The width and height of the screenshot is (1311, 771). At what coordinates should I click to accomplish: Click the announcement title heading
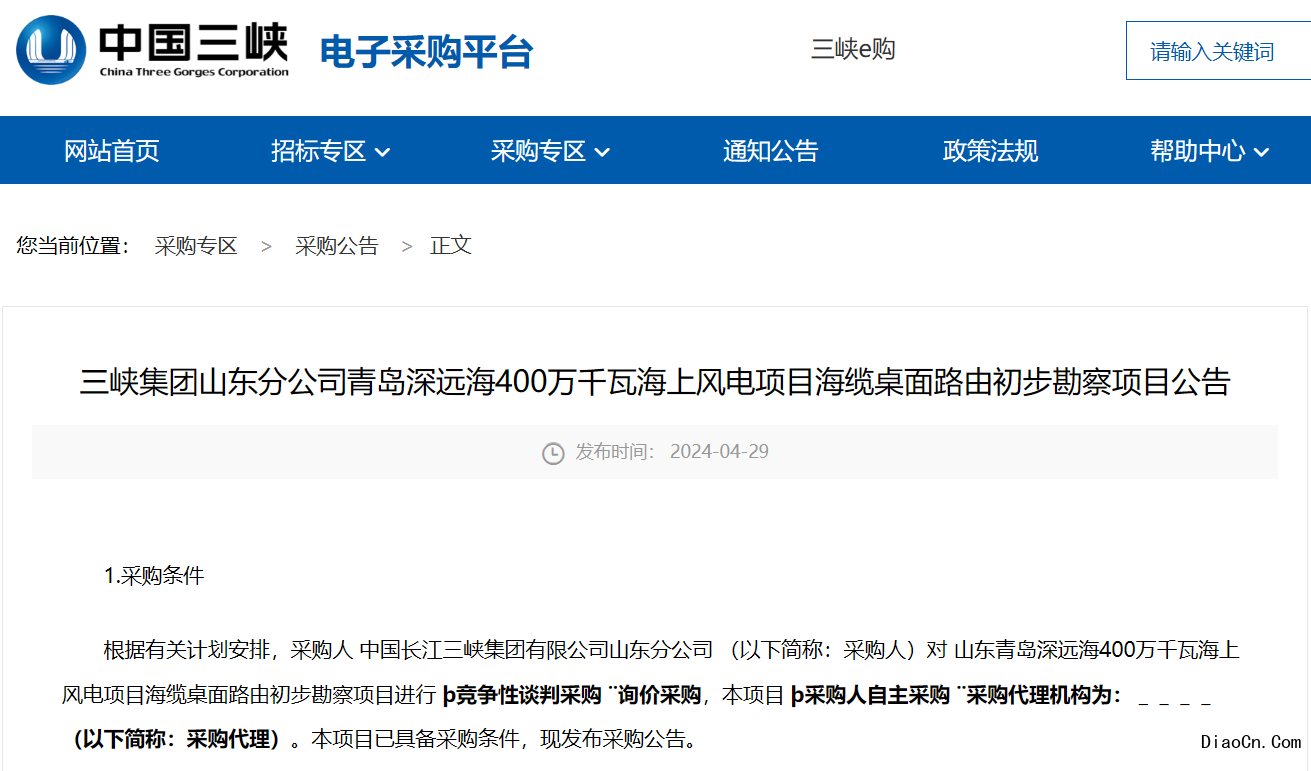tap(655, 383)
